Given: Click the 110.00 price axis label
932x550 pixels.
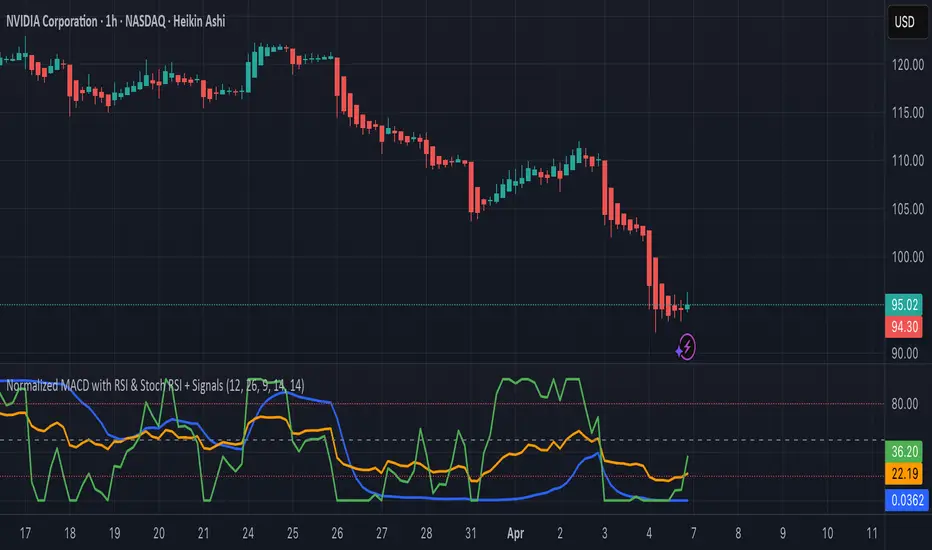Looking at the screenshot, I should (908, 161).
